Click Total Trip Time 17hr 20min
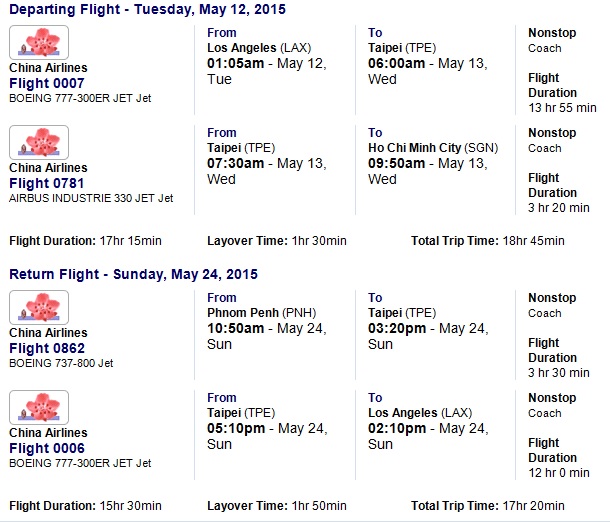 tap(488, 506)
